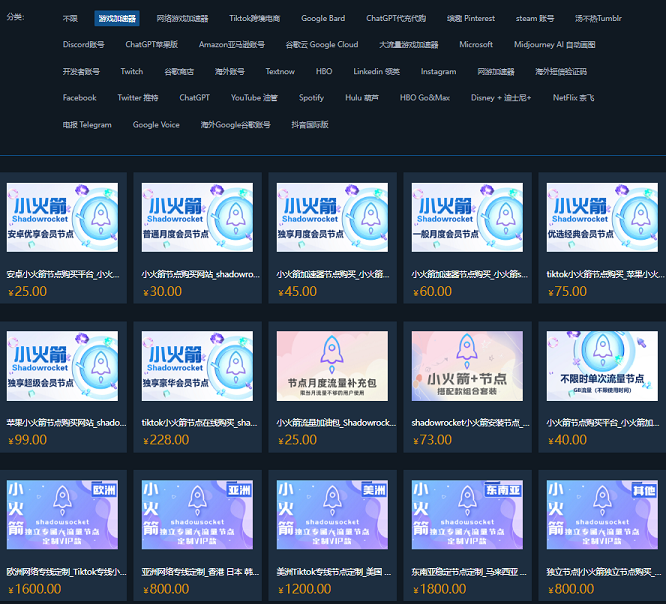Go to 开发者账号 category

[81, 71]
